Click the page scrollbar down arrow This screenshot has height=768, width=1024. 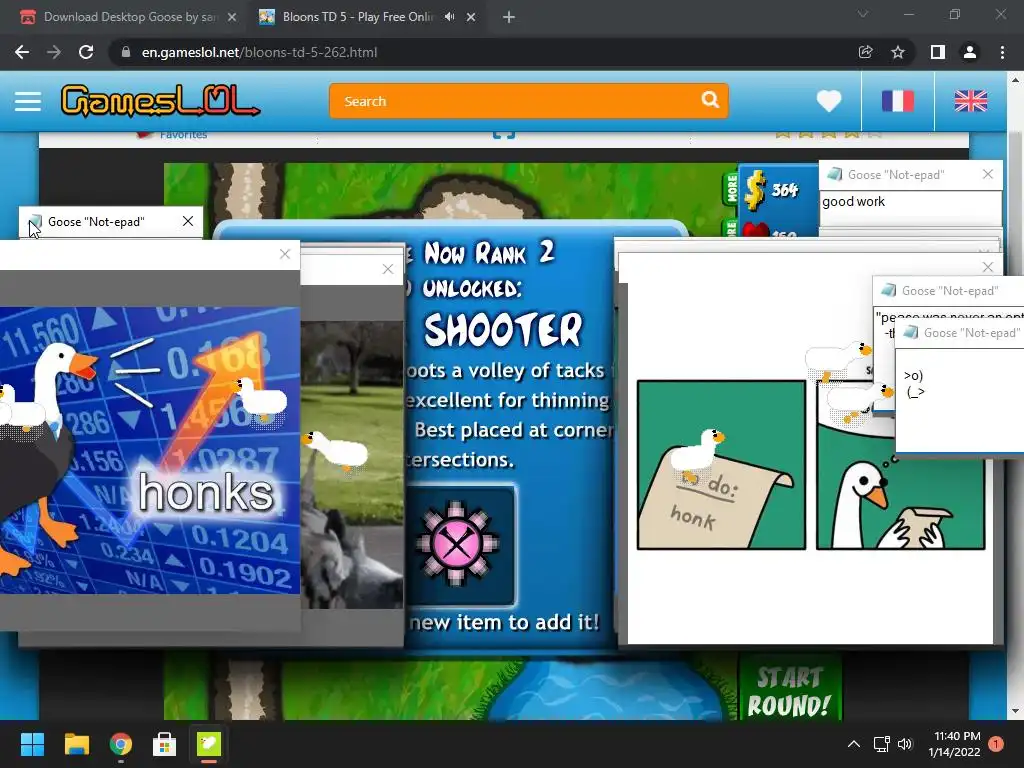[1016, 711]
